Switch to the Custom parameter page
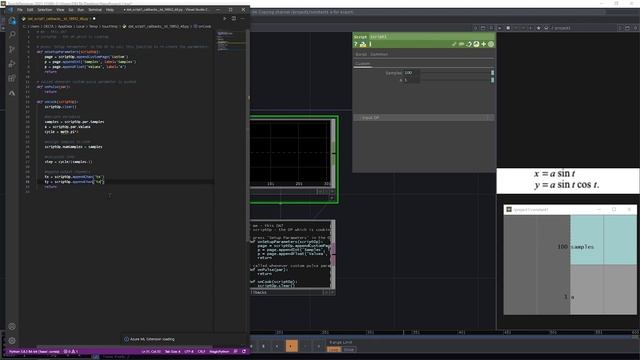The height and width of the screenshot is (360, 640). [x=362, y=64]
